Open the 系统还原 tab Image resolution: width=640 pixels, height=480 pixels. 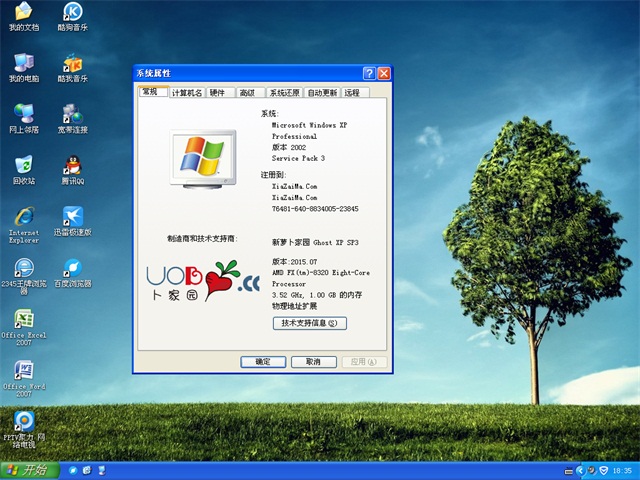click(x=284, y=93)
